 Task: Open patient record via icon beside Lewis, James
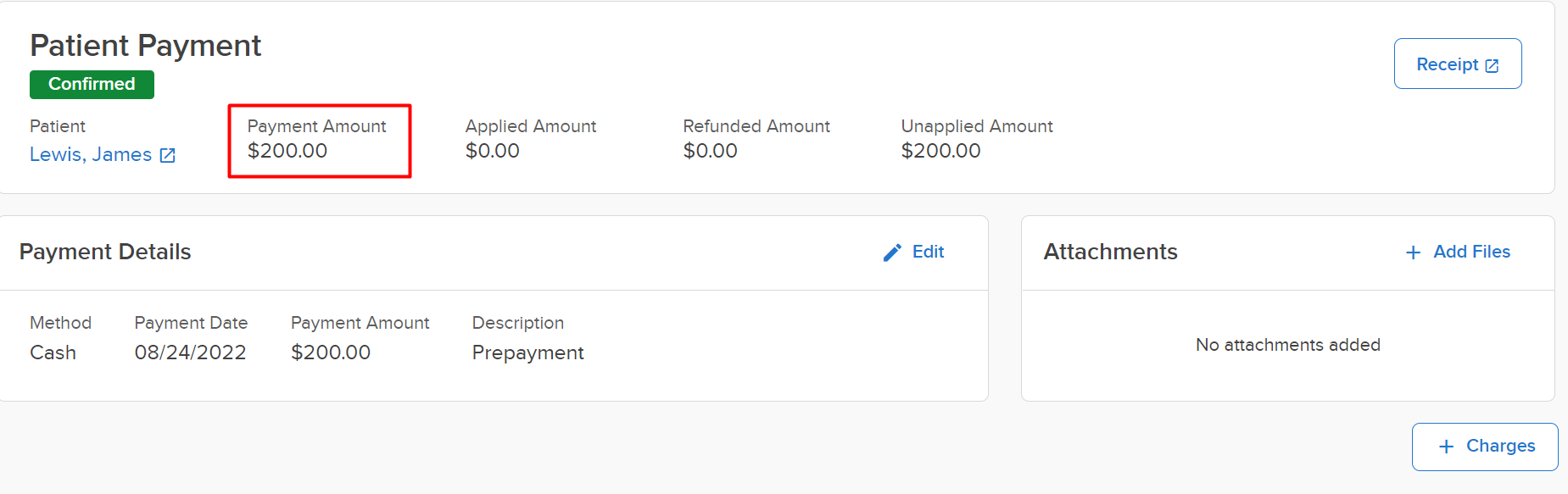168,155
